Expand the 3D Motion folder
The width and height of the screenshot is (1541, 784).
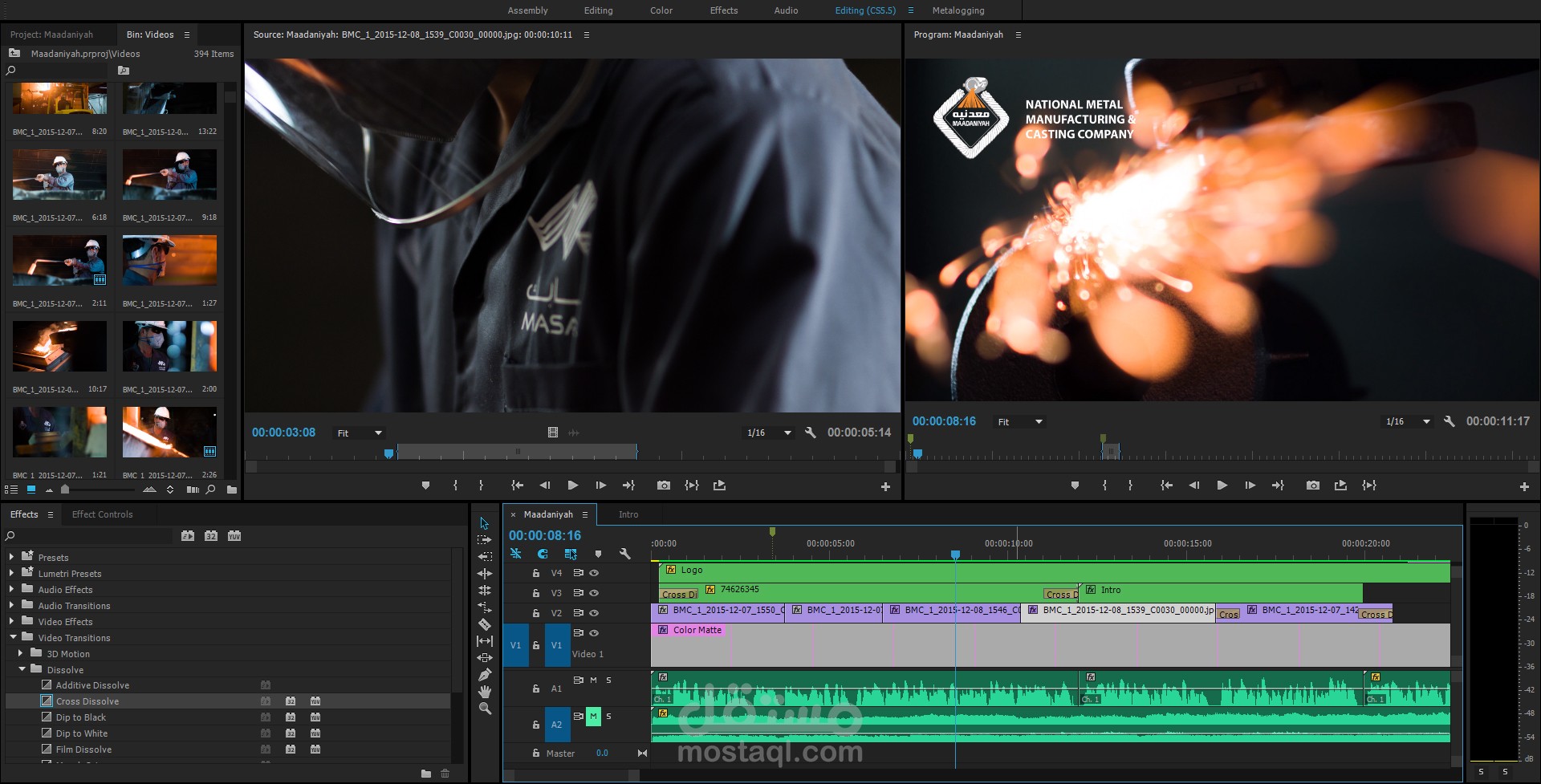coord(20,653)
